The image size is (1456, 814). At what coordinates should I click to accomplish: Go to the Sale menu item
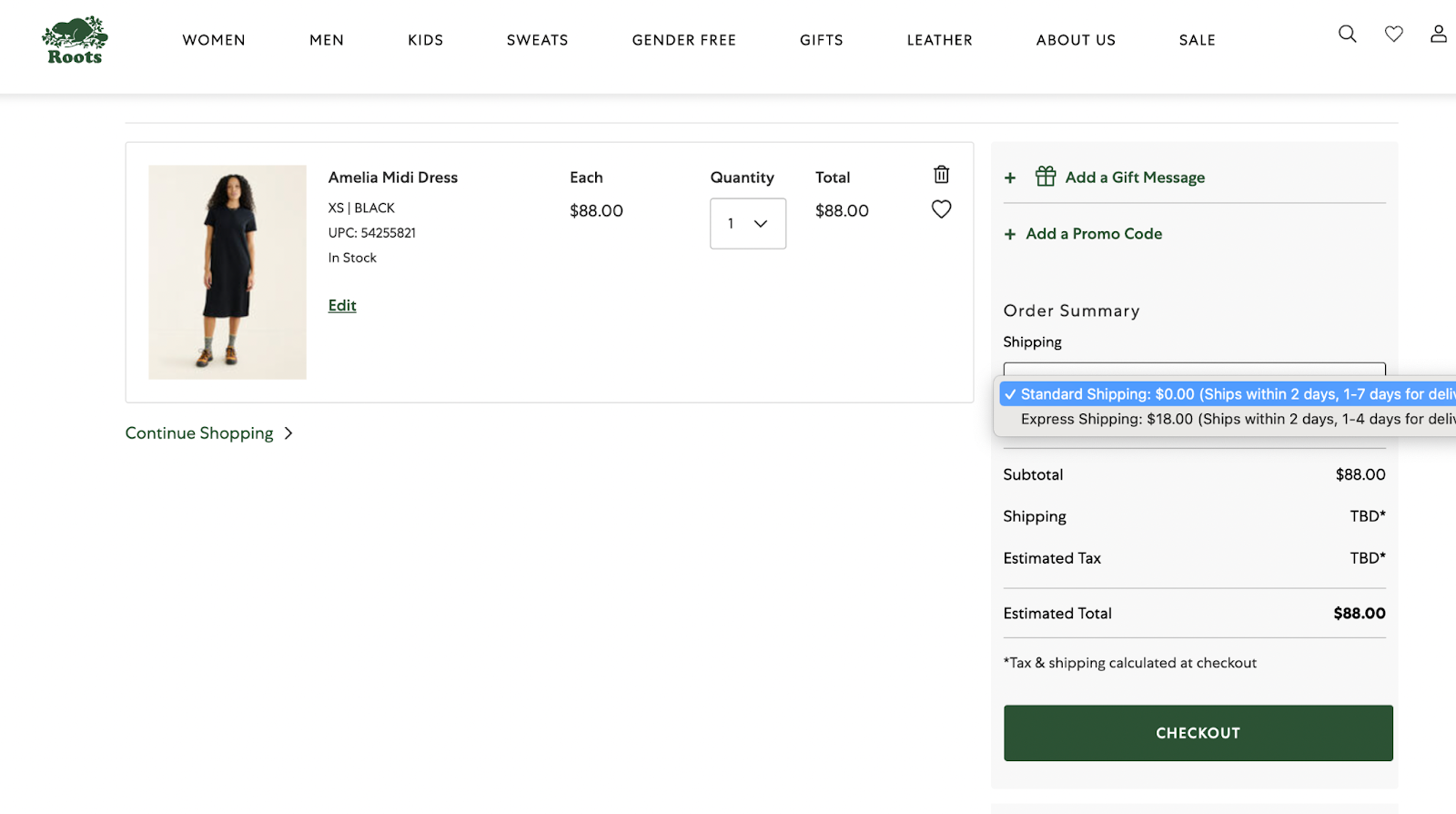point(1197,40)
